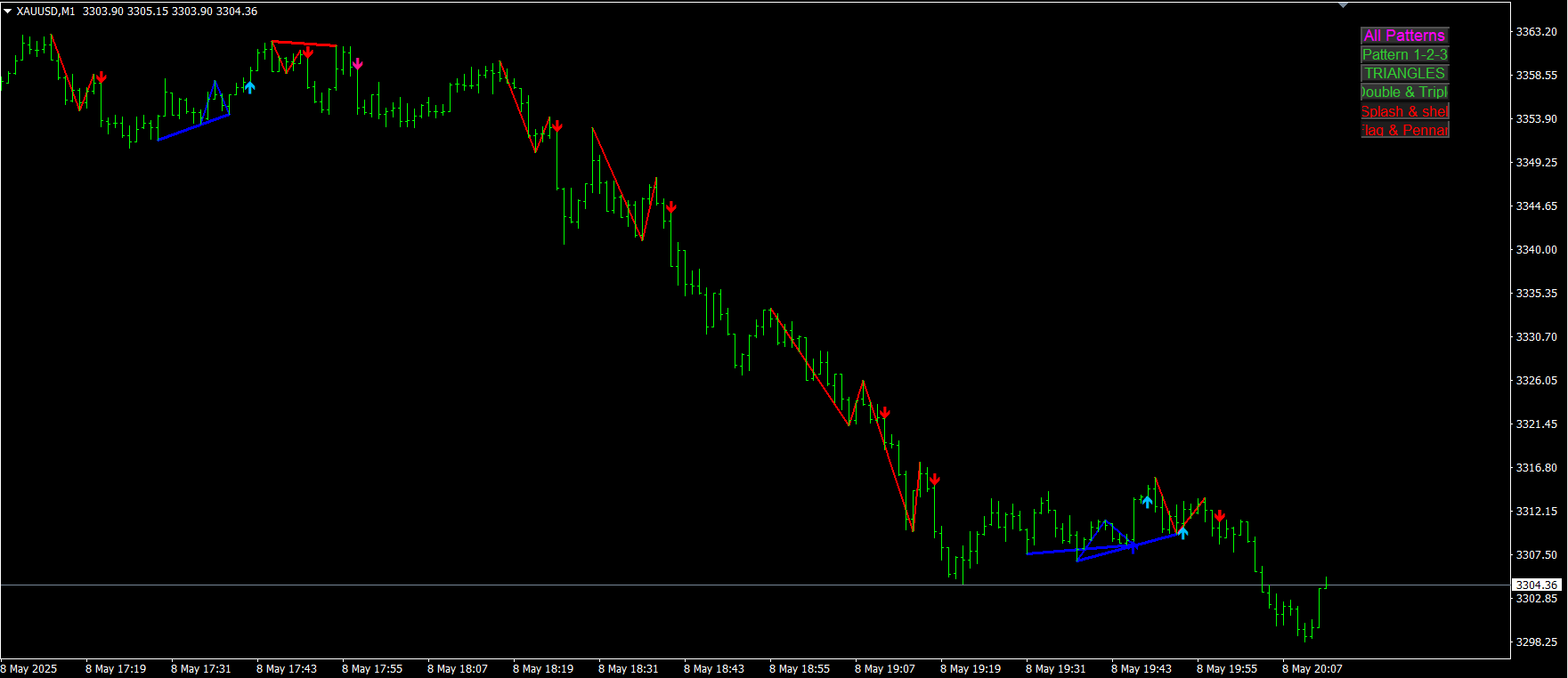Click the 8 May 18:31 time label
Screen dimensions: 1568x678
(629, 669)
